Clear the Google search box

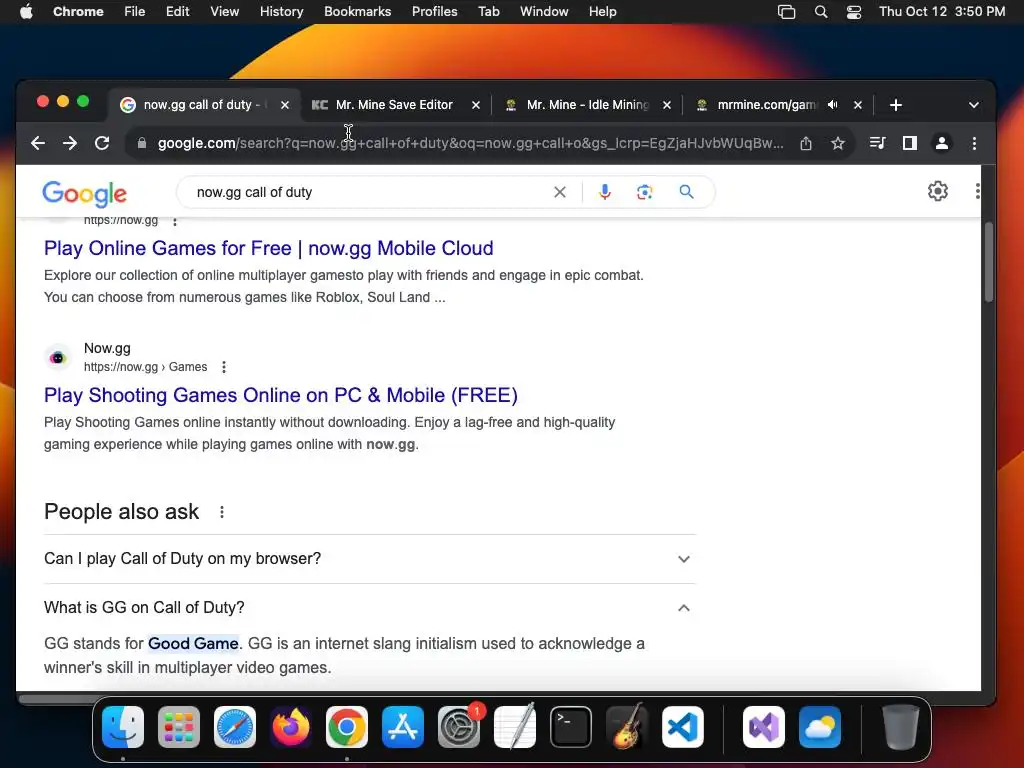pyautogui.click(x=560, y=192)
